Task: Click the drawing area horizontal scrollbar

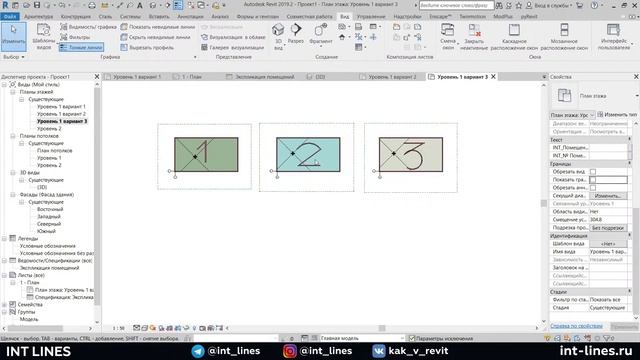Action: 382,328
